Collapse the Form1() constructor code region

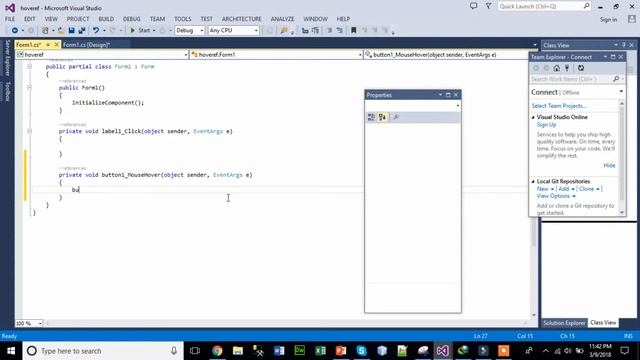tap(29, 87)
